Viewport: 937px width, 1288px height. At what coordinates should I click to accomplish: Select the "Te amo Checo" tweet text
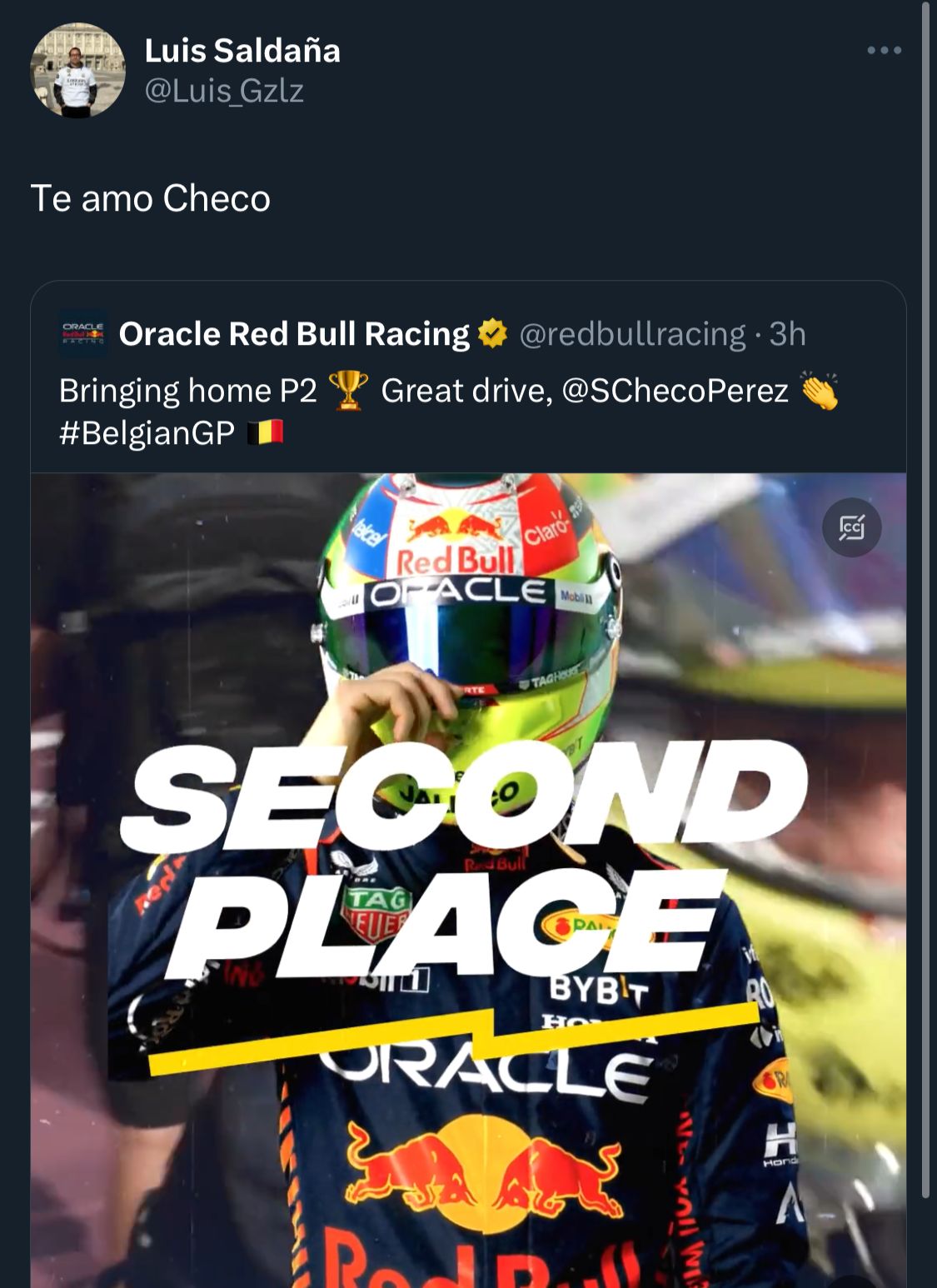[151, 198]
